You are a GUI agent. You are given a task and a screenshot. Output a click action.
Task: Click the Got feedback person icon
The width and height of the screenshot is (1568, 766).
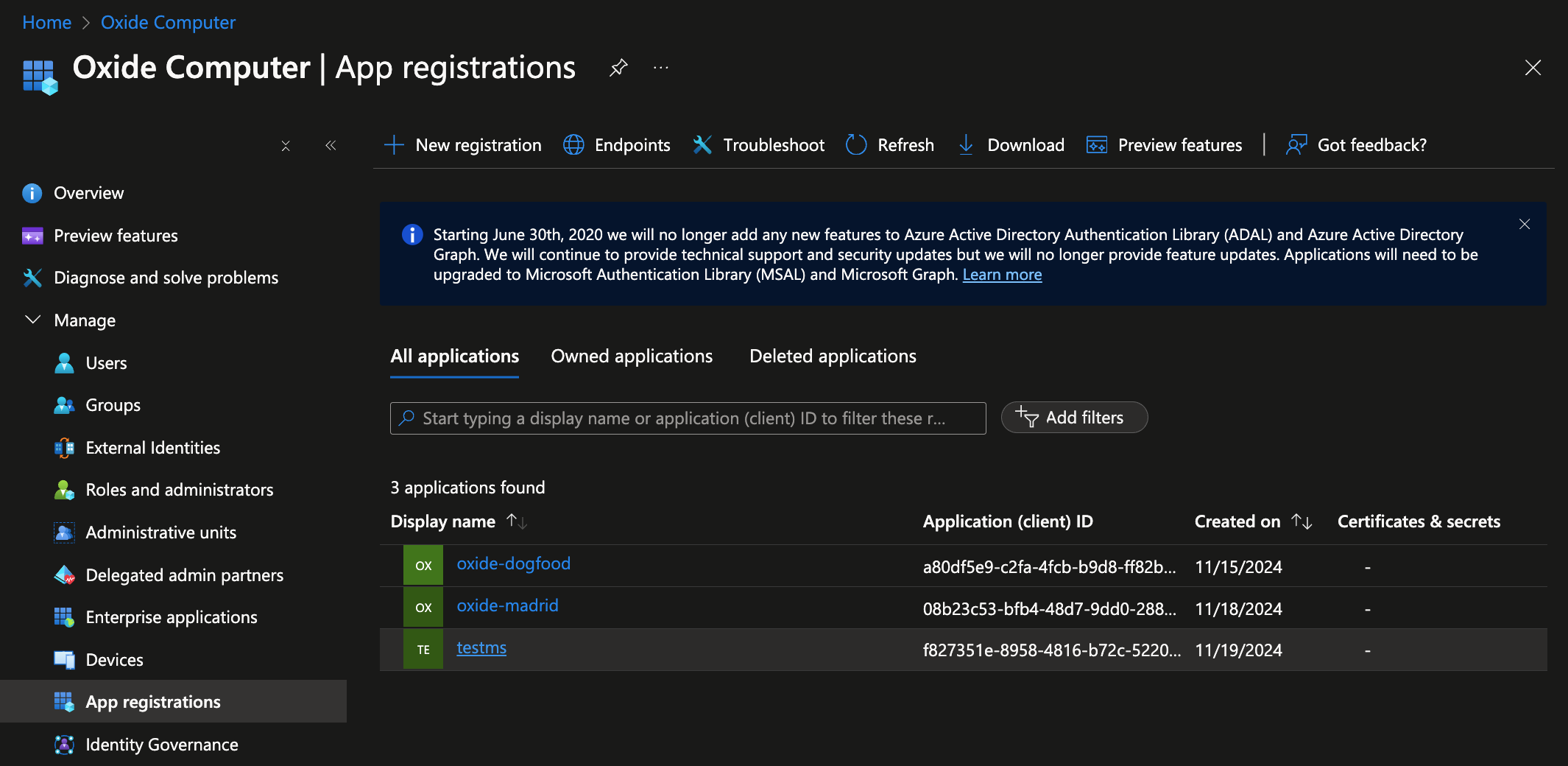pos(1296,145)
